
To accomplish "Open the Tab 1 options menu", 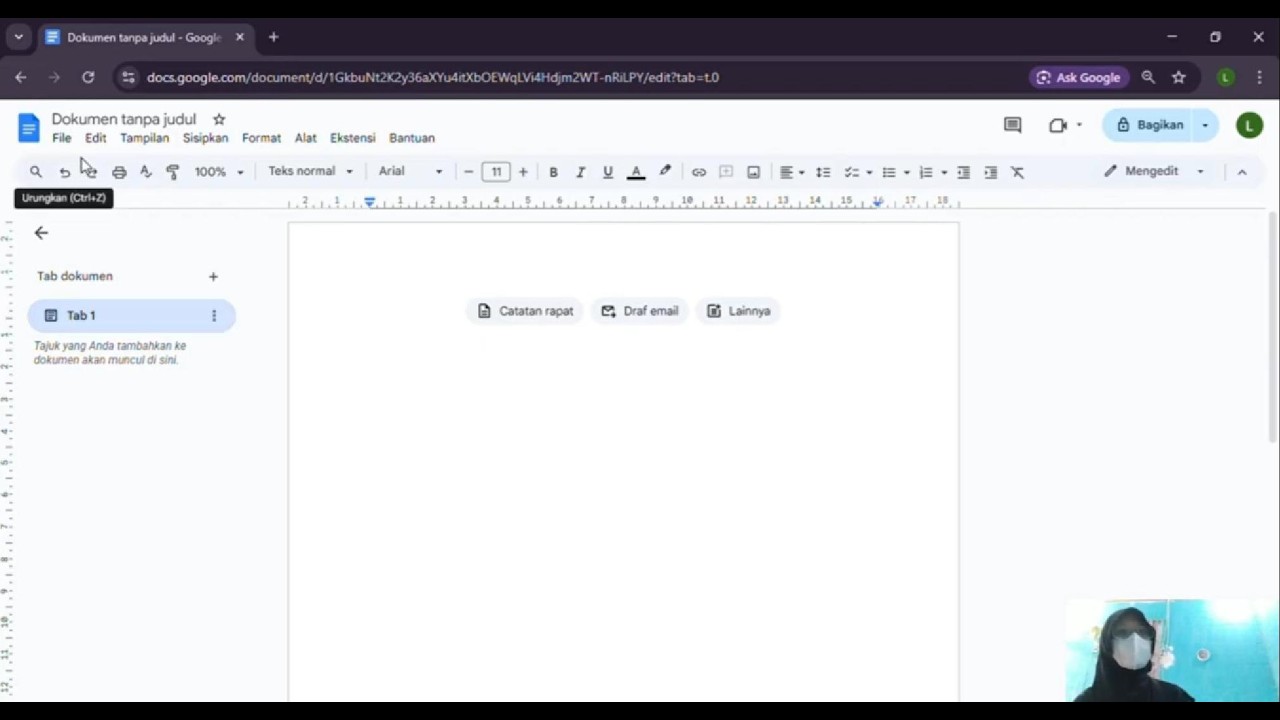I will point(213,315).
